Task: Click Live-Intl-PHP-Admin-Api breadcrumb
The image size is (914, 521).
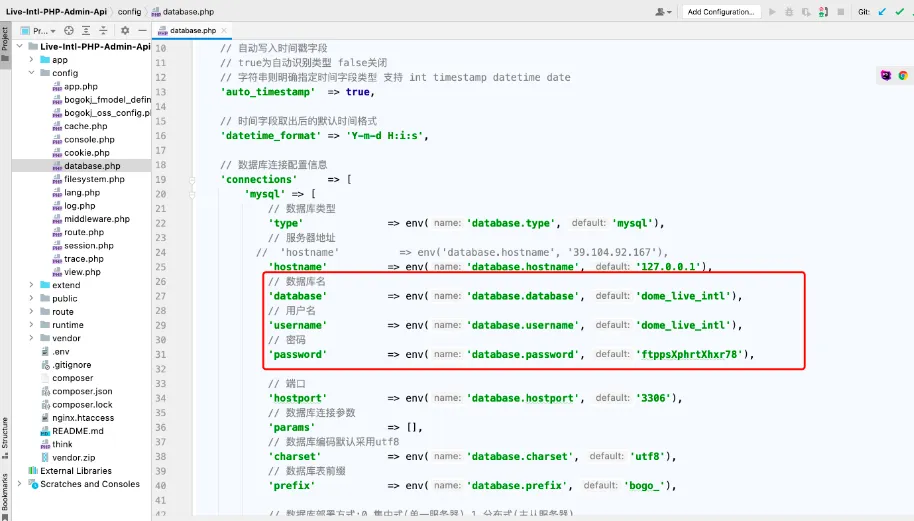Action: pos(57,12)
